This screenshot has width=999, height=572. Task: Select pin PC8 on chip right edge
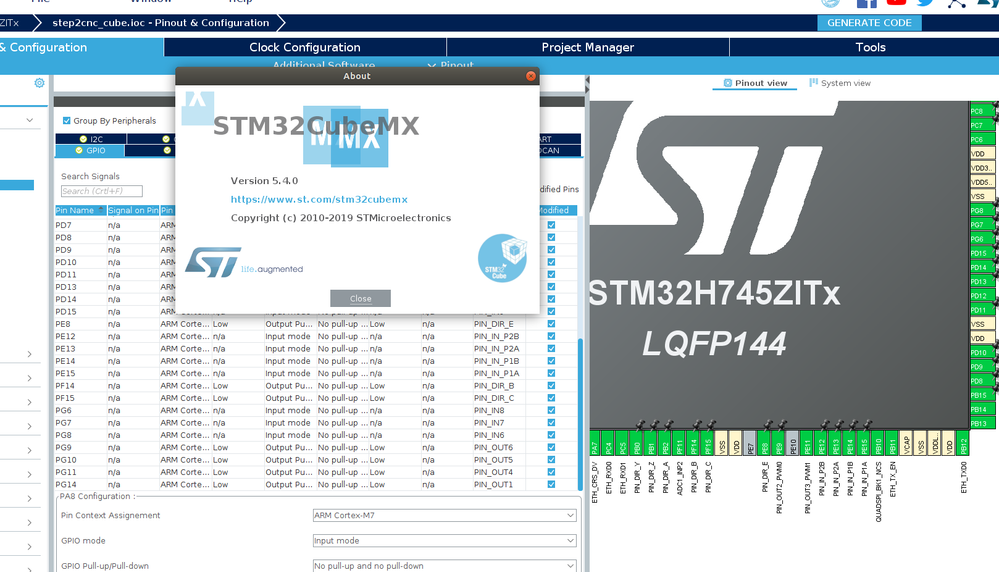point(982,111)
